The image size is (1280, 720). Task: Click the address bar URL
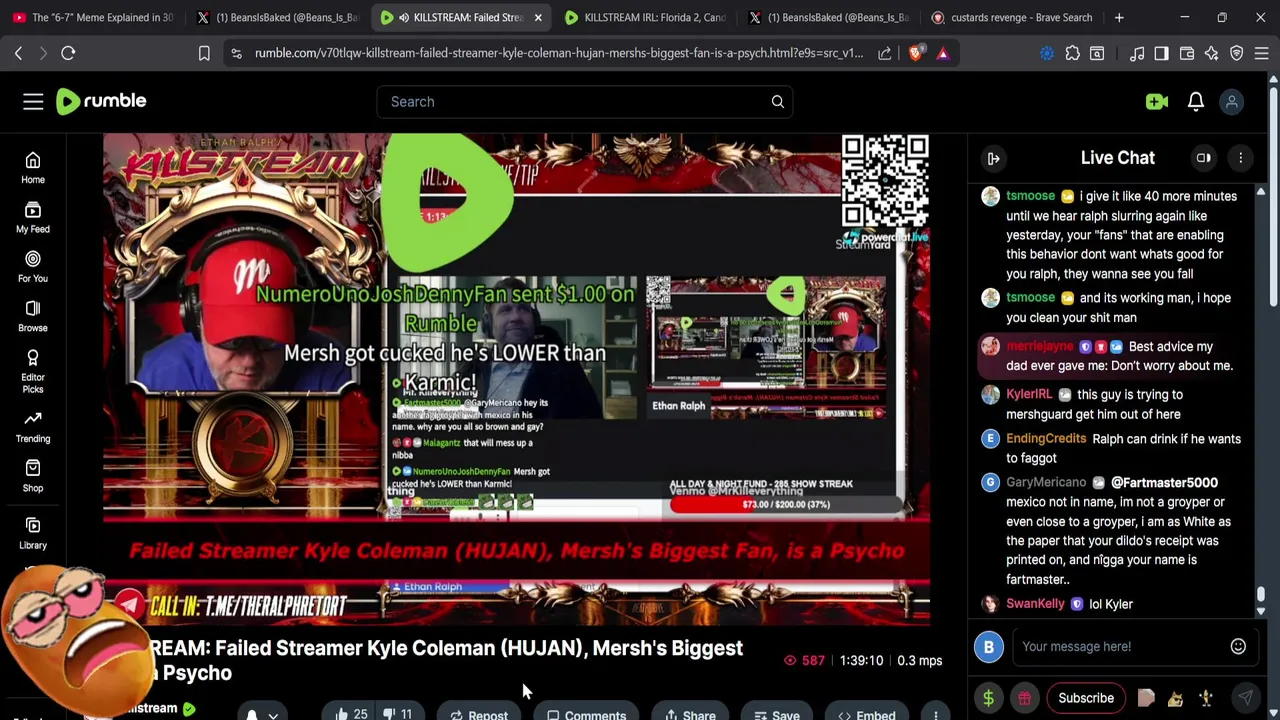coord(558,53)
